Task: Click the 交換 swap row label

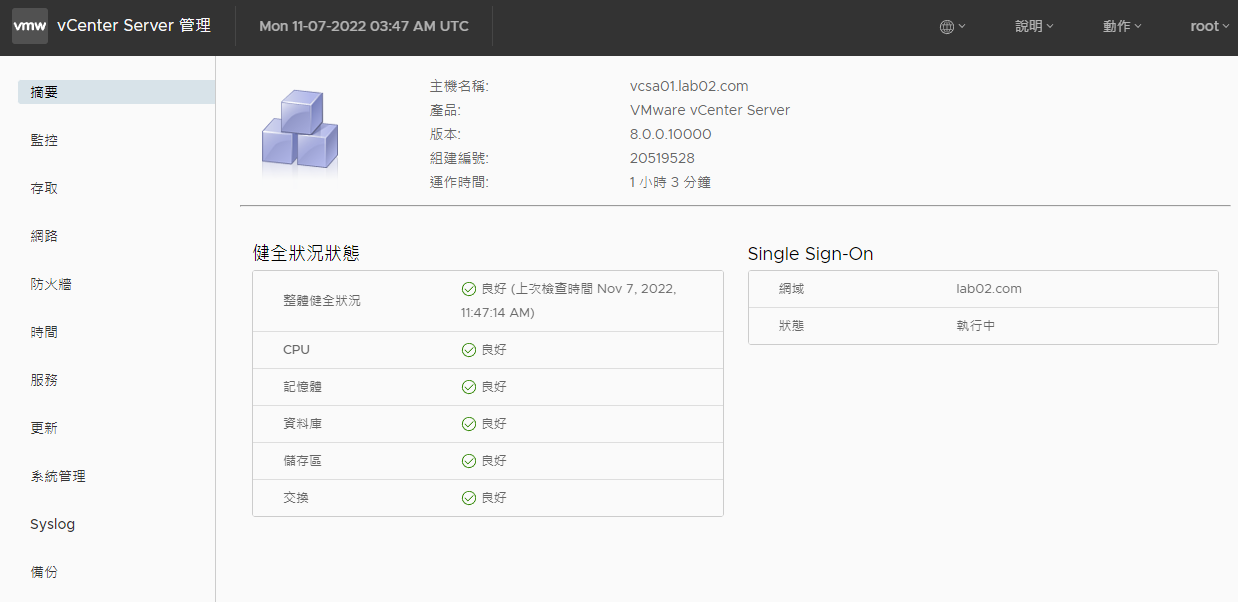Action: pos(296,498)
